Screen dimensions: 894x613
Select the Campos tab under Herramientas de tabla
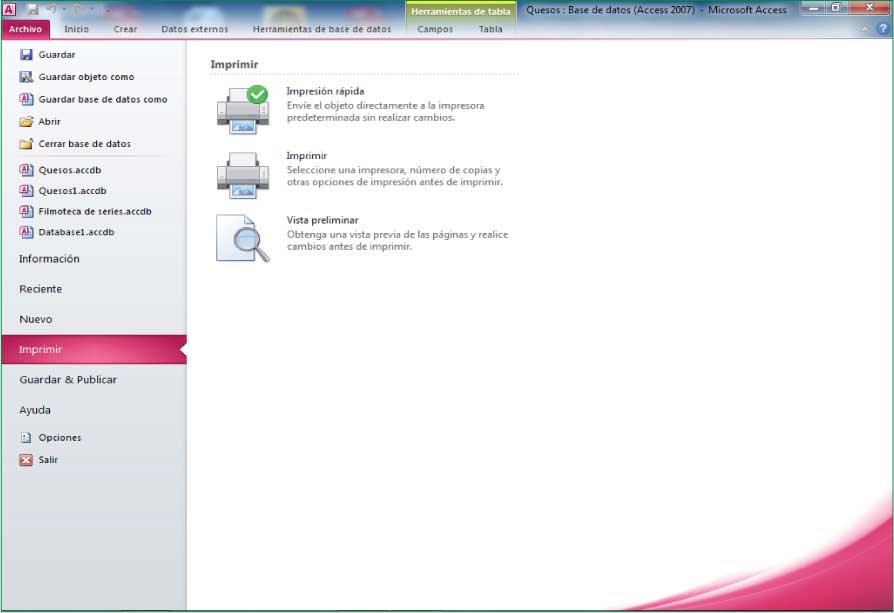[x=435, y=29]
